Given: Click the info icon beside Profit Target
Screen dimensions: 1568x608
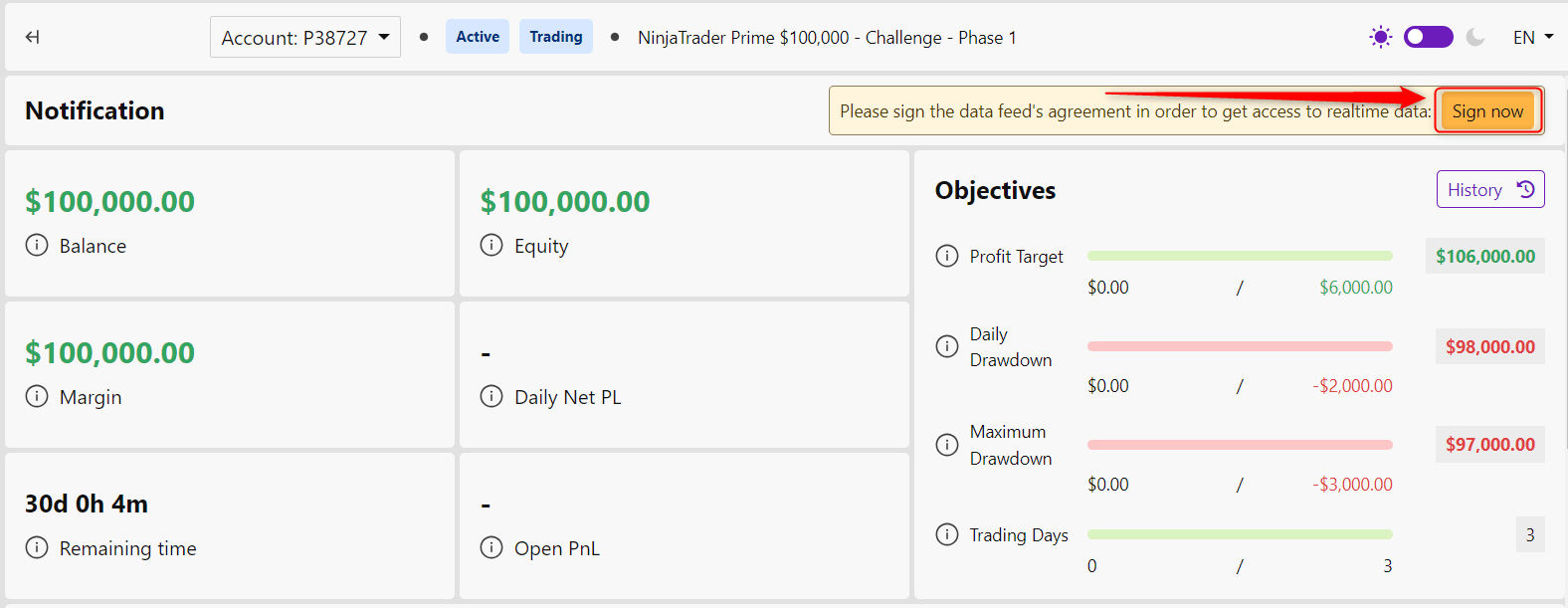Looking at the screenshot, I should [947, 256].
